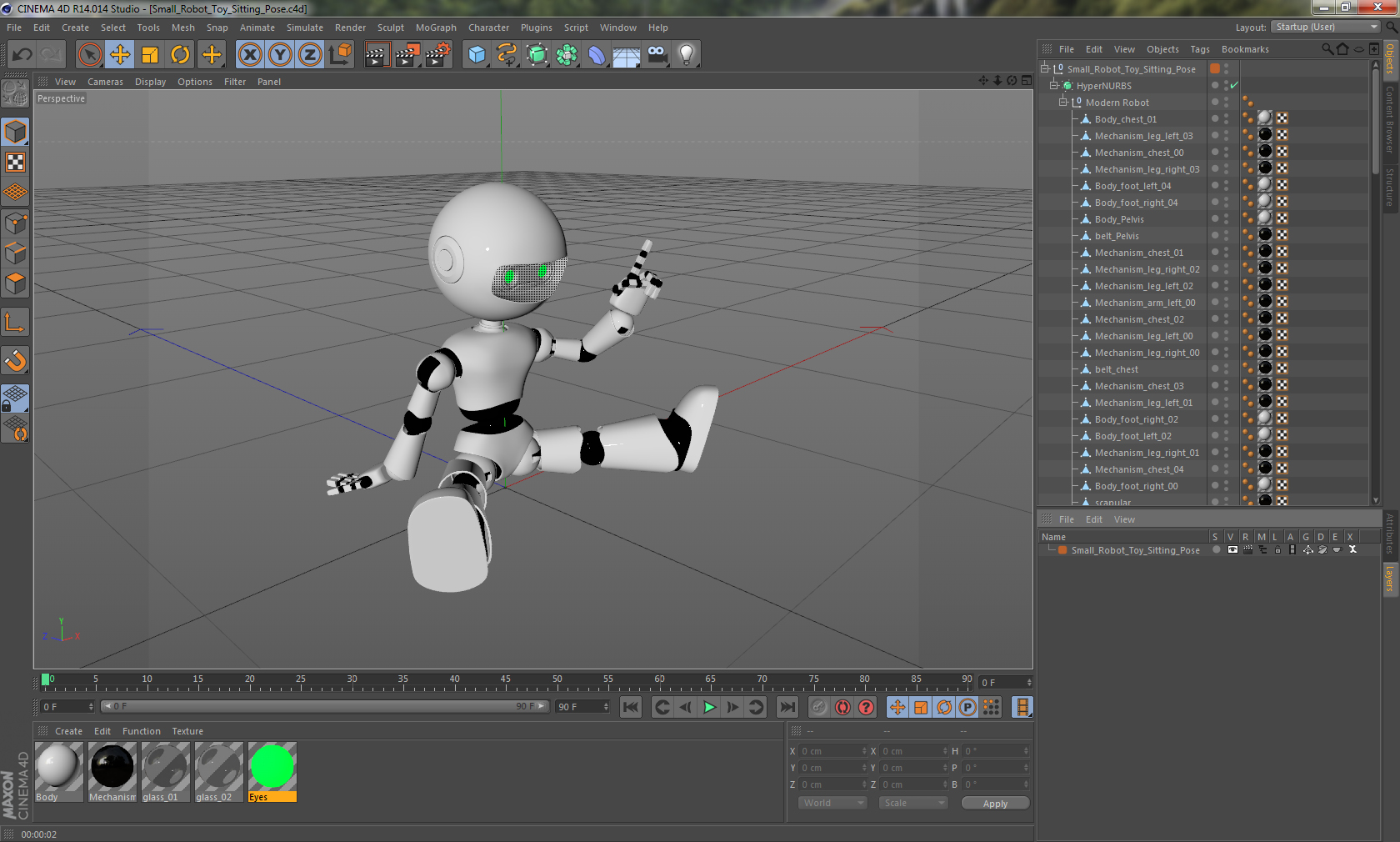Select the Rotate tool
1400x842 pixels.
(180, 55)
